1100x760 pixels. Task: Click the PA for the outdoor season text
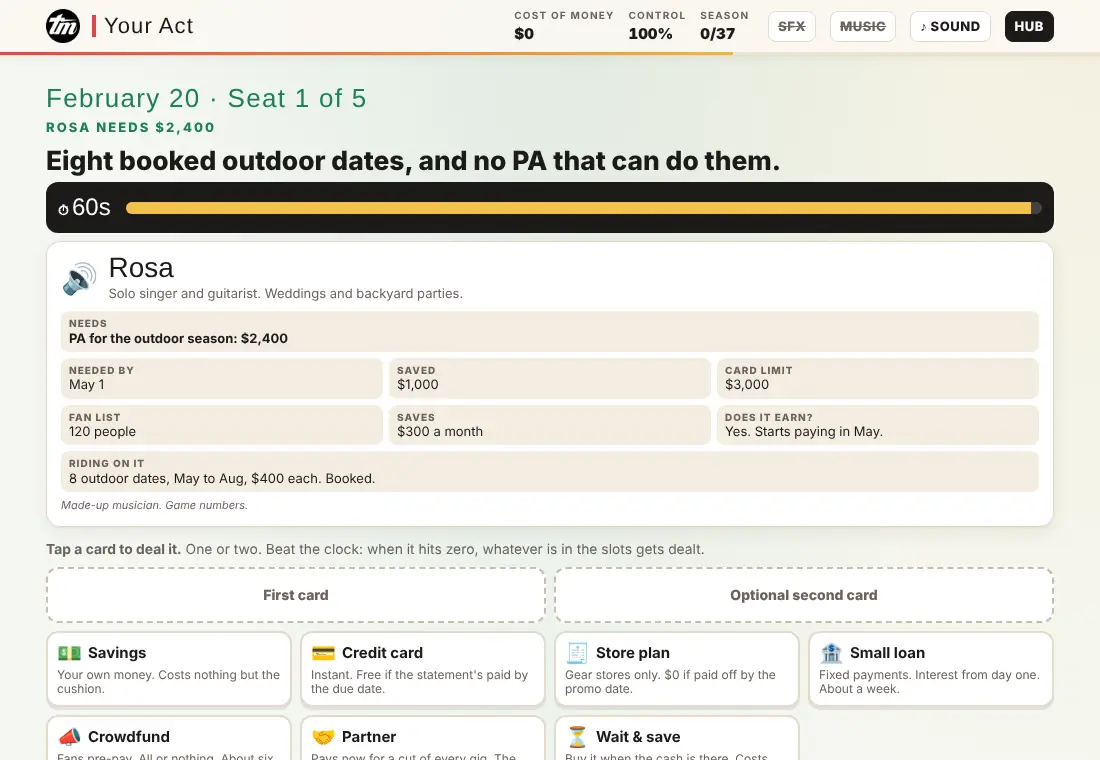click(178, 338)
